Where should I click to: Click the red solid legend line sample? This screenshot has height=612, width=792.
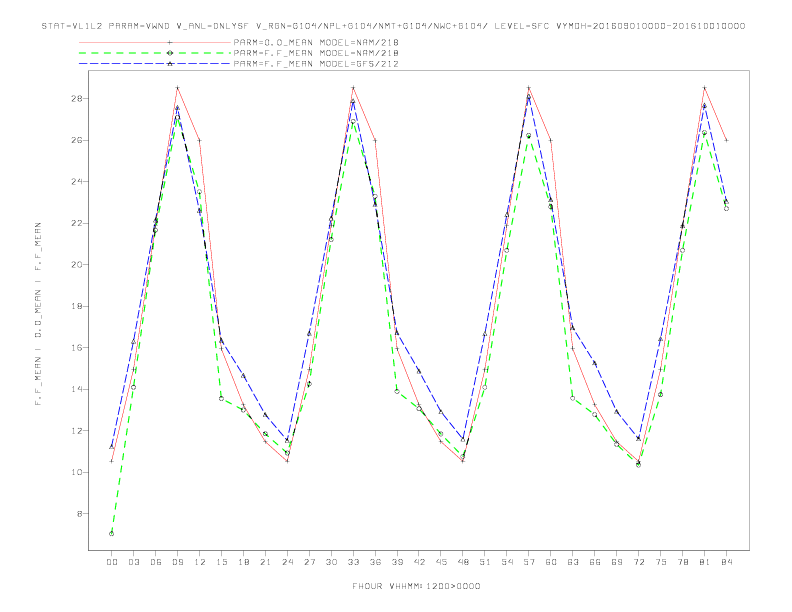point(155,43)
